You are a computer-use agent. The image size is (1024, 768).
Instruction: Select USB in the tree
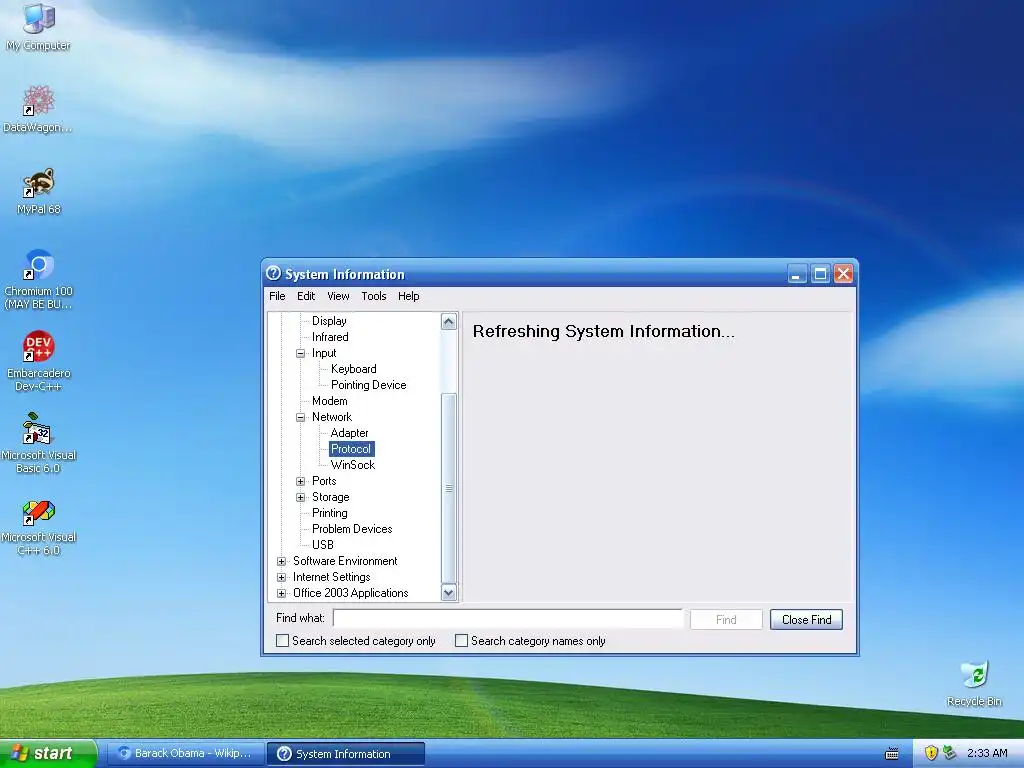tap(323, 545)
